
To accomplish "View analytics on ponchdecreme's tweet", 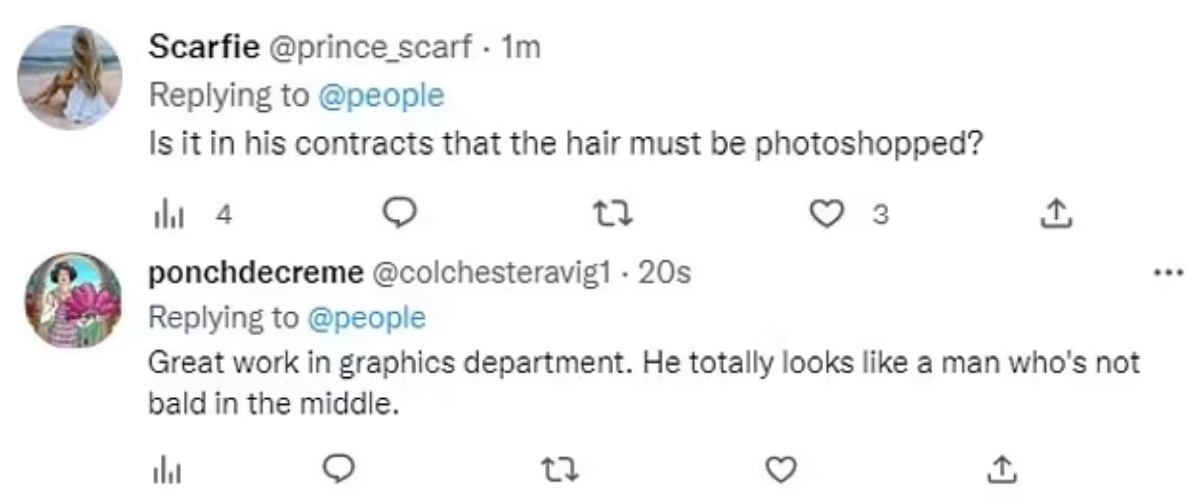I will click(162, 468).
